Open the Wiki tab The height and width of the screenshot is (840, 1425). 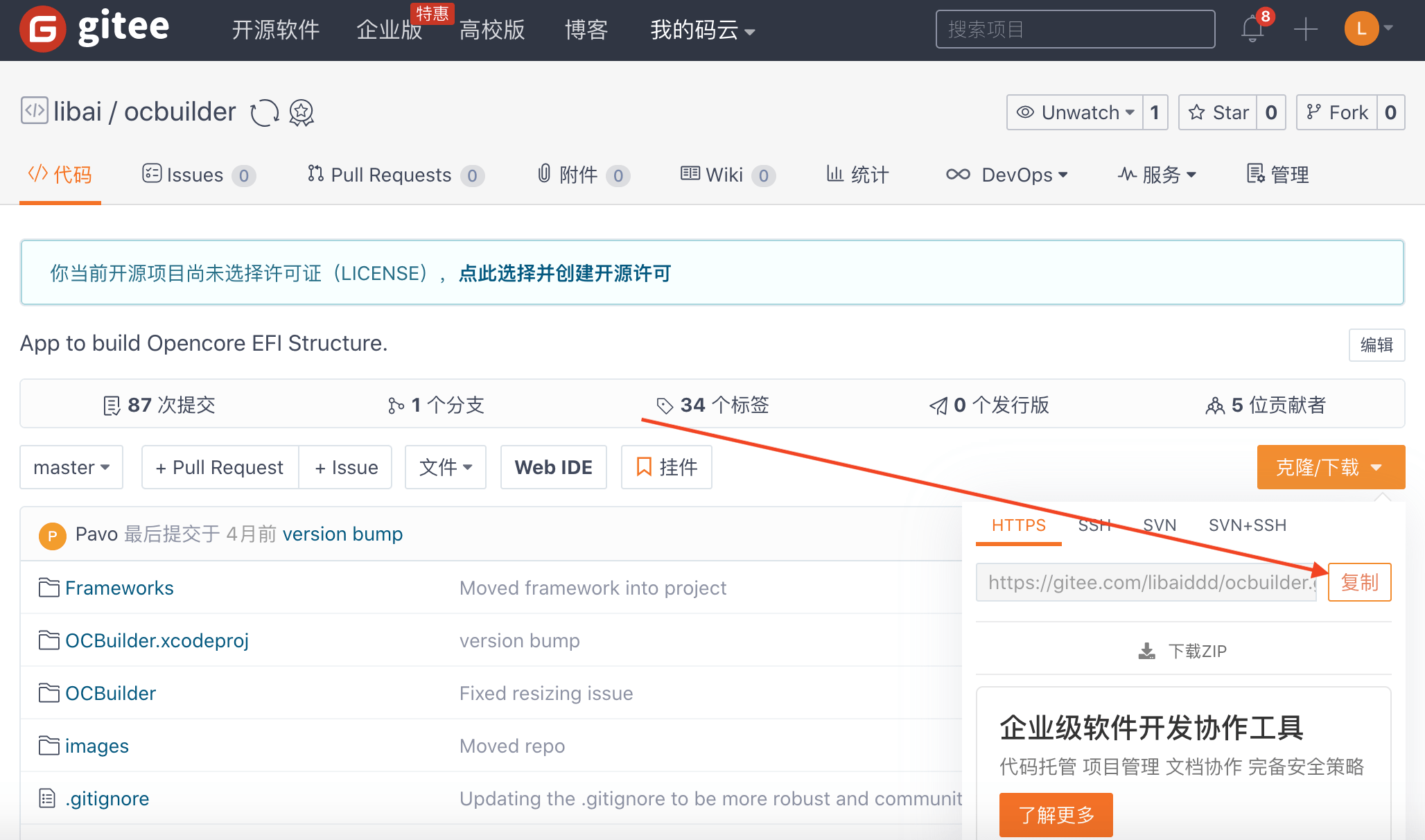point(728,175)
